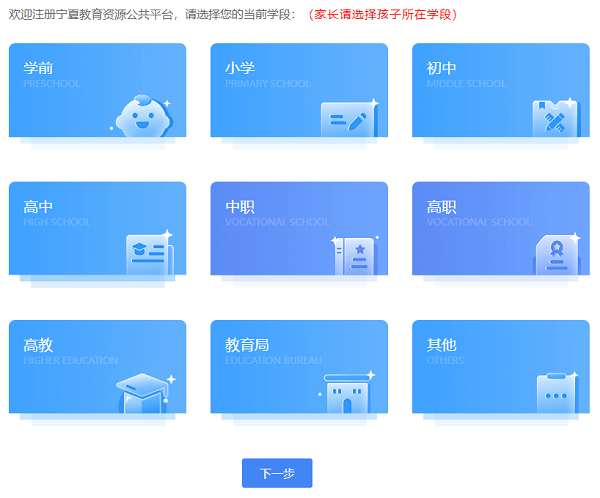Choose the 高职 title text
Image resolution: width=600 pixels, height=498 pixels.
pyautogui.click(x=441, y=207)
